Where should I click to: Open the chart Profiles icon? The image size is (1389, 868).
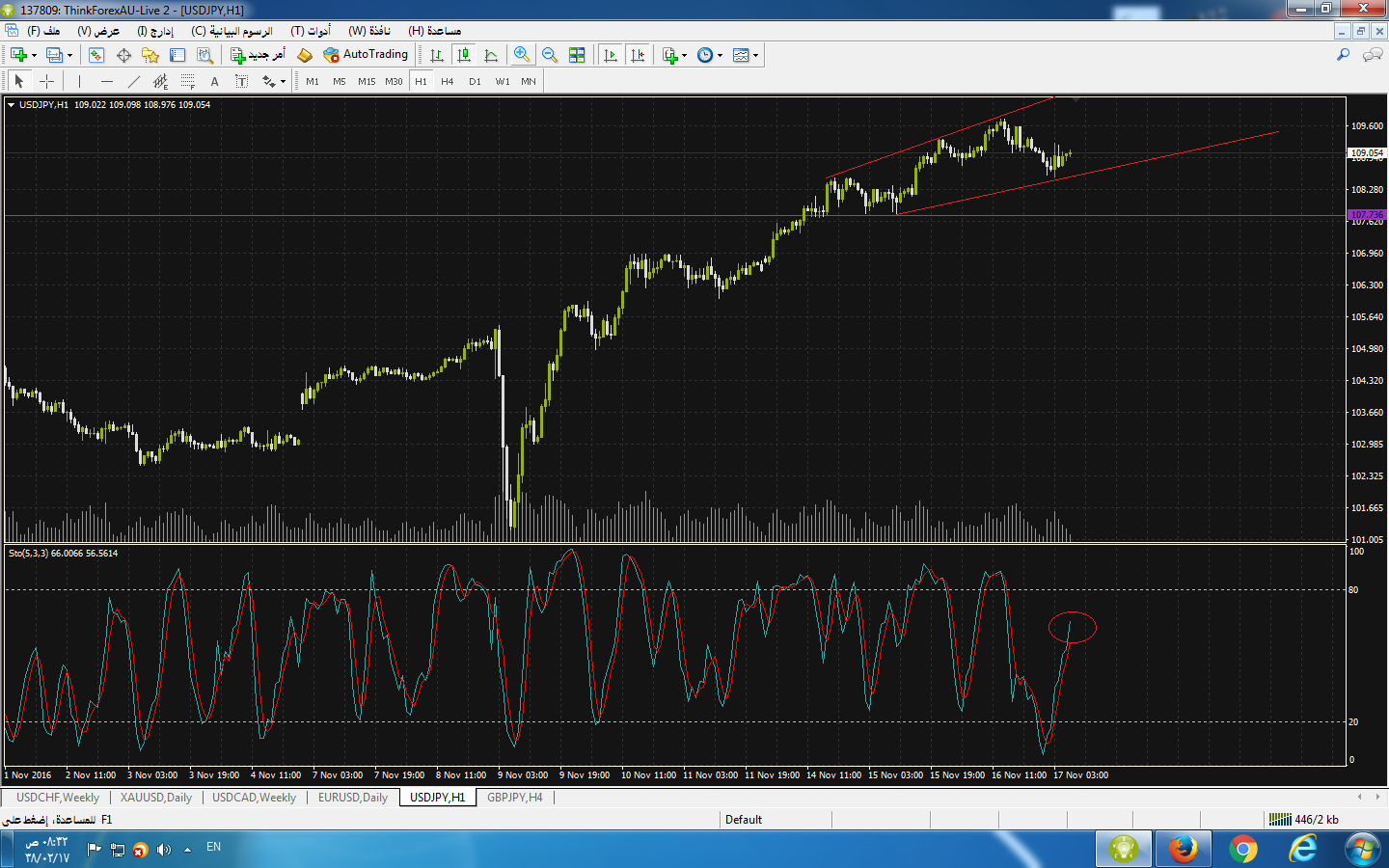pos(54,55)
